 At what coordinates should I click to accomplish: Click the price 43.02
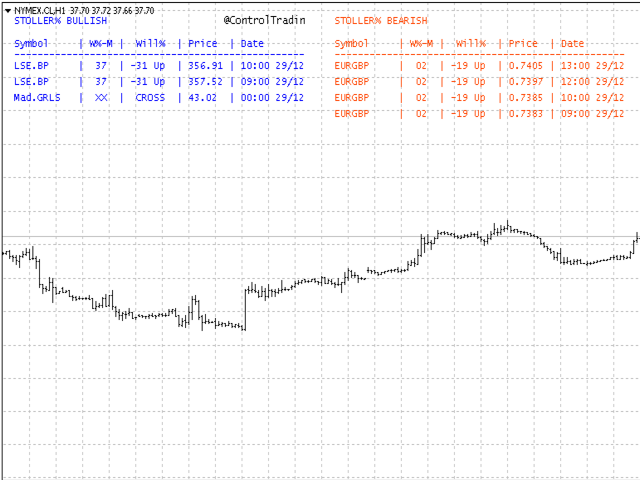pyautogui.click(x=202, y=98)
